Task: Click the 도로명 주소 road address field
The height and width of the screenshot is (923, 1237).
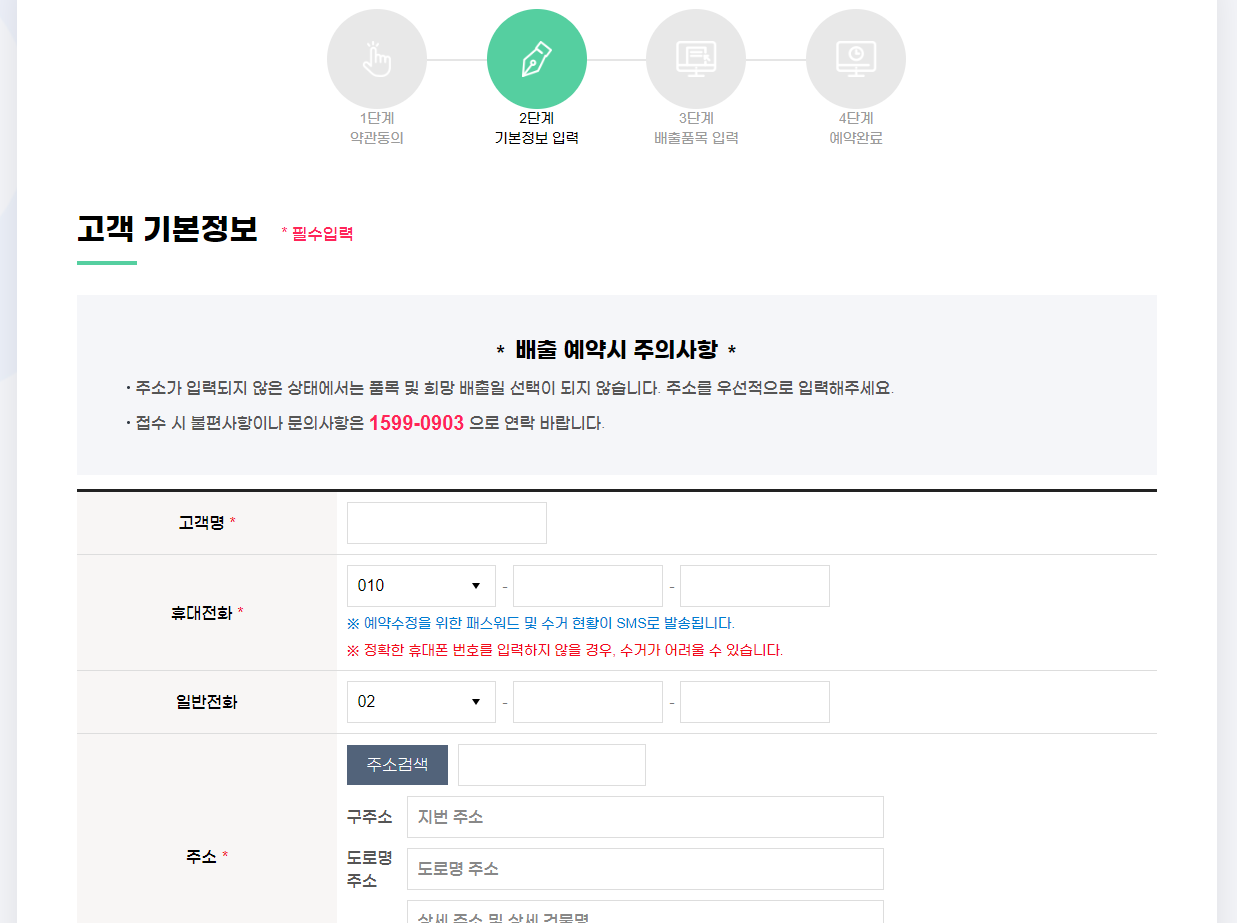Action: (x=646, y=869)
